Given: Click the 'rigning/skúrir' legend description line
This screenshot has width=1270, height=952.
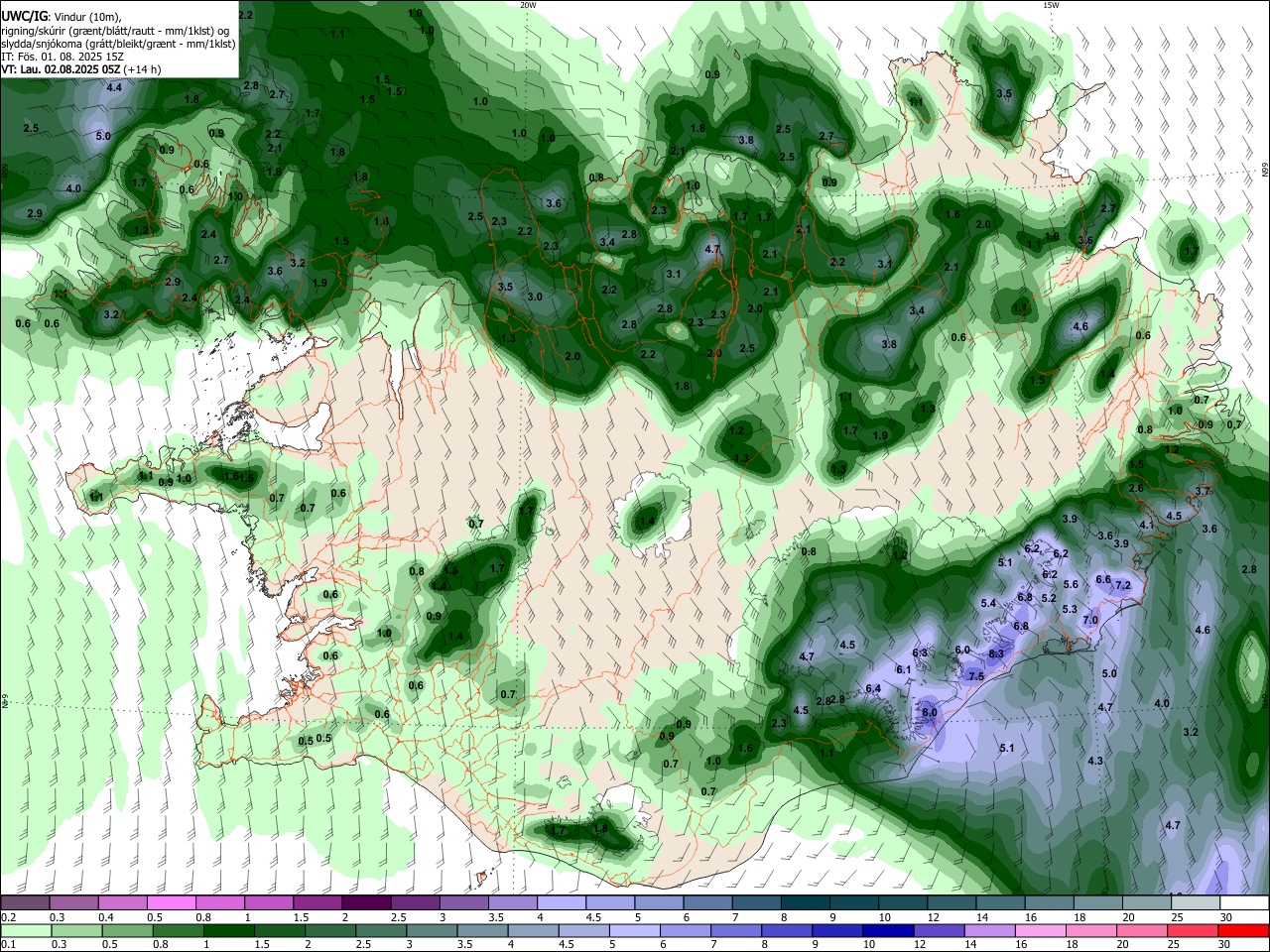Looking at the screenshot, I should (x=115, y=30).
